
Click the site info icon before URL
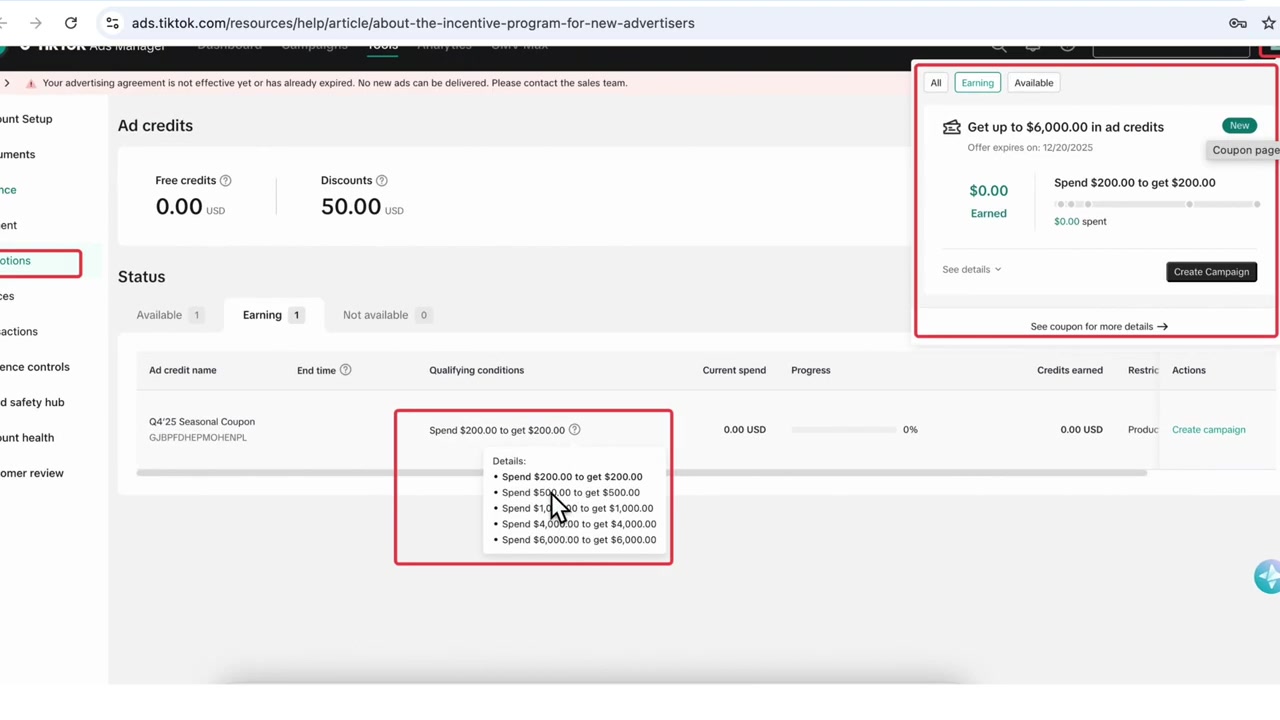(x=112, y=23)
